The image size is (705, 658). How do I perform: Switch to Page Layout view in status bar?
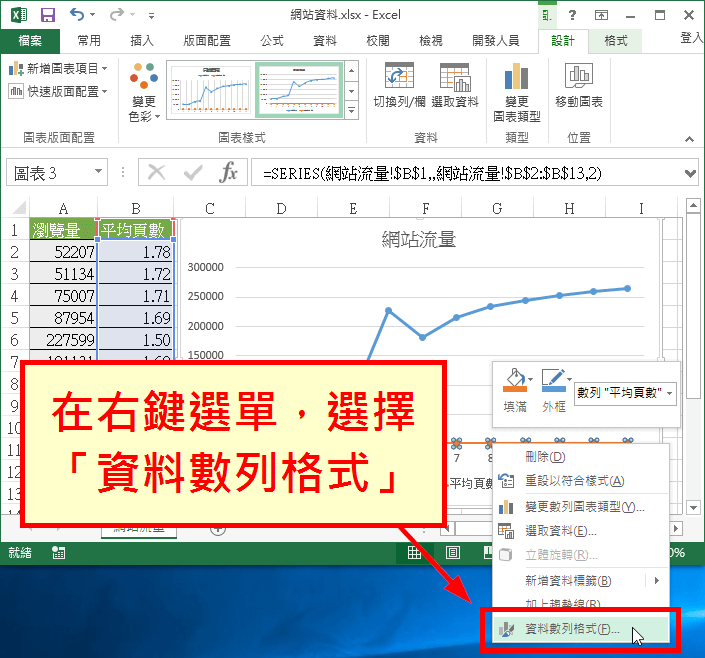453,552
